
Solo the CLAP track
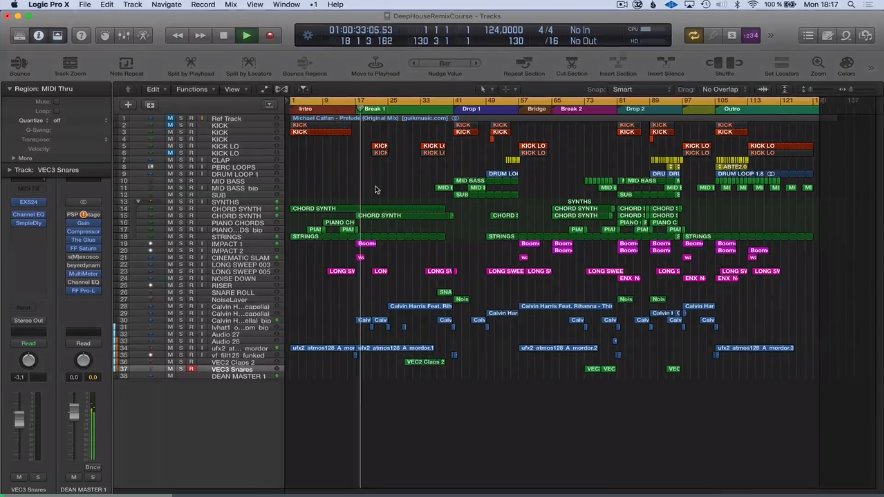(x=181, y=160)
